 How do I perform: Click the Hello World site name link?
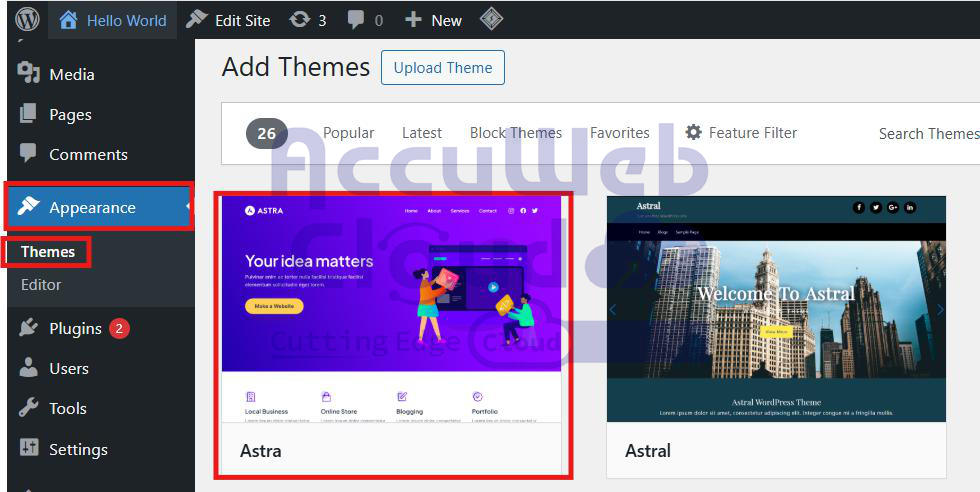tap(127, 21)
